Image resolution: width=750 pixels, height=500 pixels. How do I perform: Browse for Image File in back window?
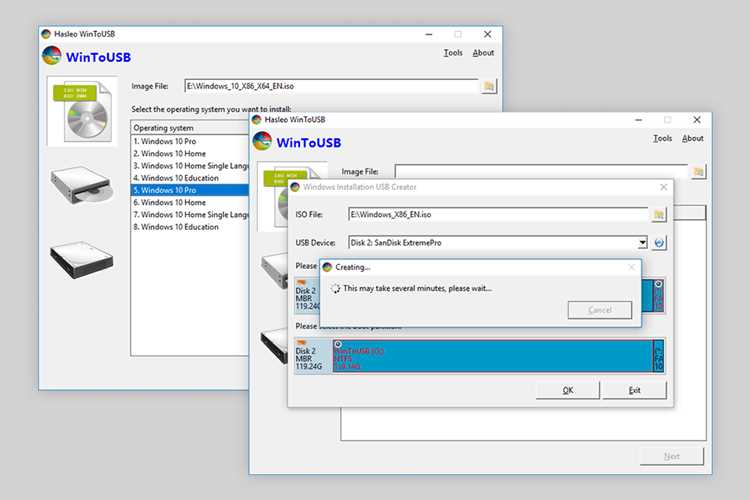pos(488,86)
